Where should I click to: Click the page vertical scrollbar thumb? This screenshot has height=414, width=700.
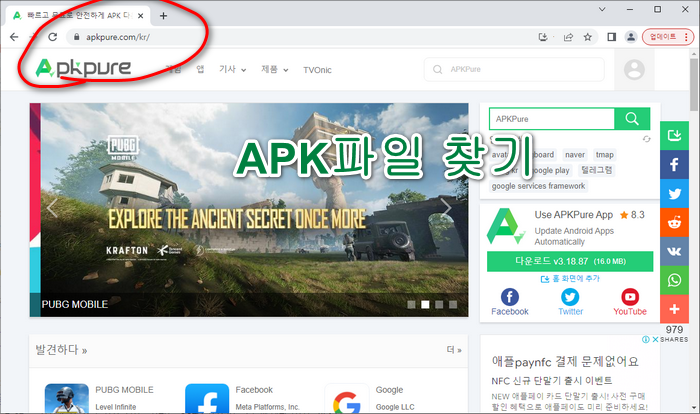pos(694,85)
